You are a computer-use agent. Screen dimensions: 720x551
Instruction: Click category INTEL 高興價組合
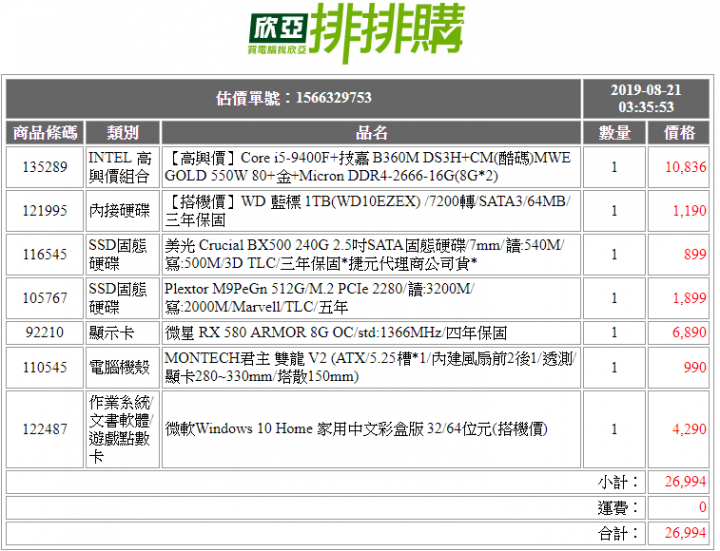tap(120, 167)
